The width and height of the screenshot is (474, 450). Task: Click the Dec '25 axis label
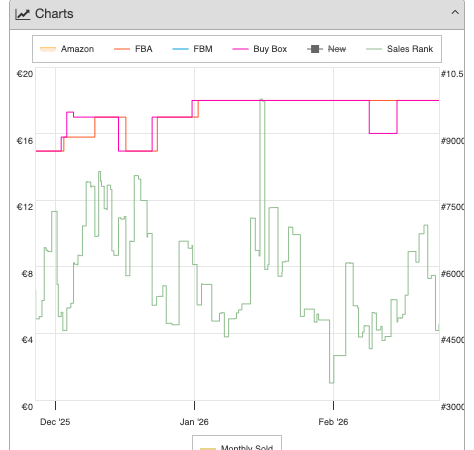[x=55, y=422]
